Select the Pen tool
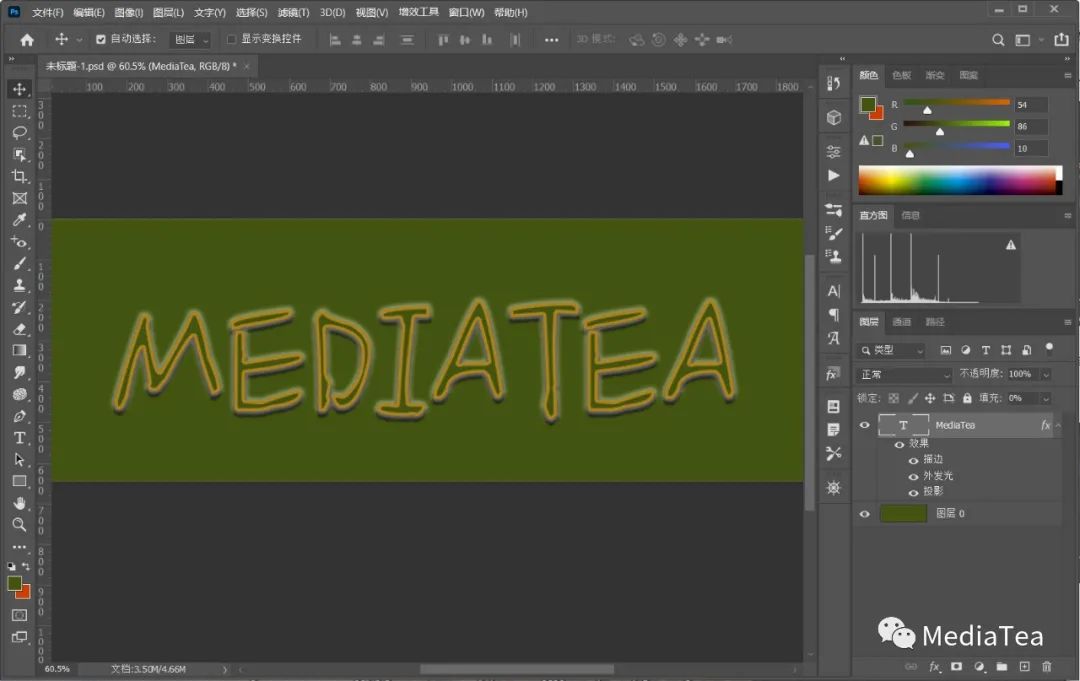1080x681 pixels. tap(19, 416)
